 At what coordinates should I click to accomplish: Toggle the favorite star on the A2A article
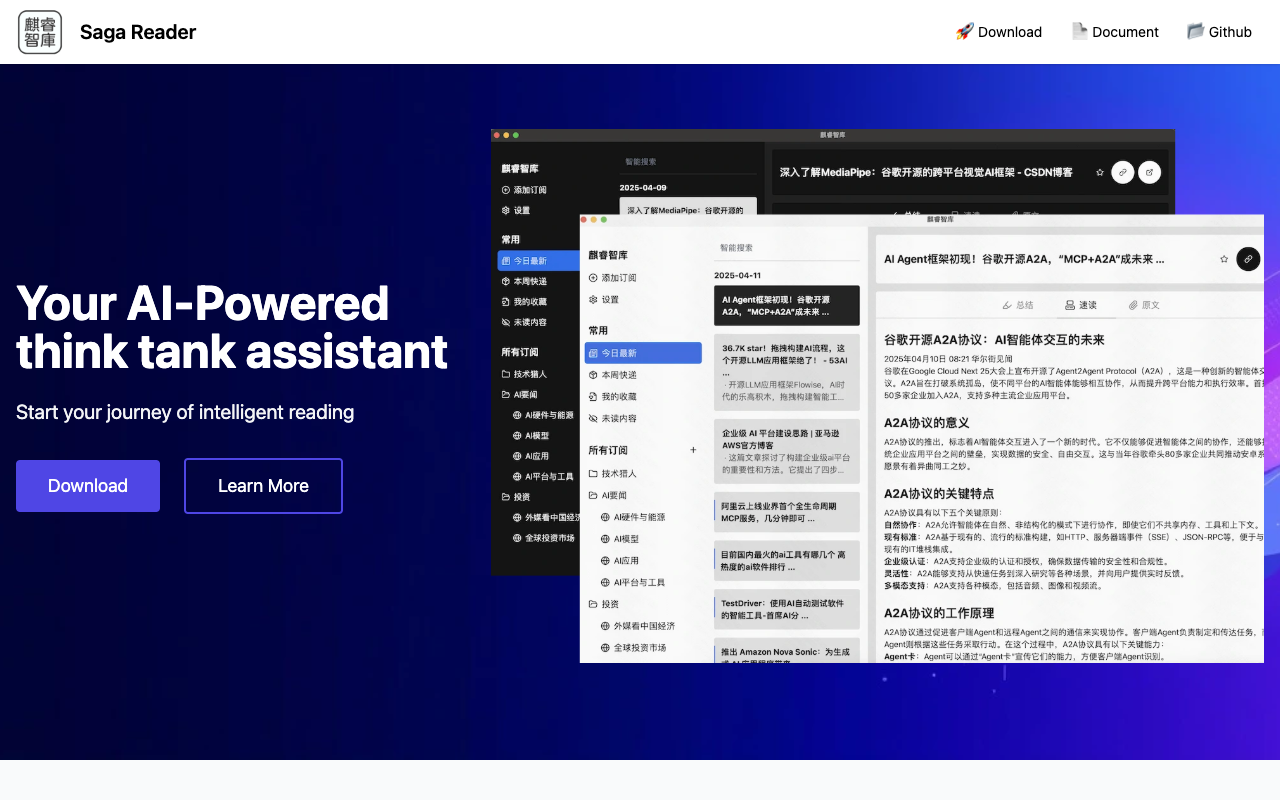(1223, 259)
